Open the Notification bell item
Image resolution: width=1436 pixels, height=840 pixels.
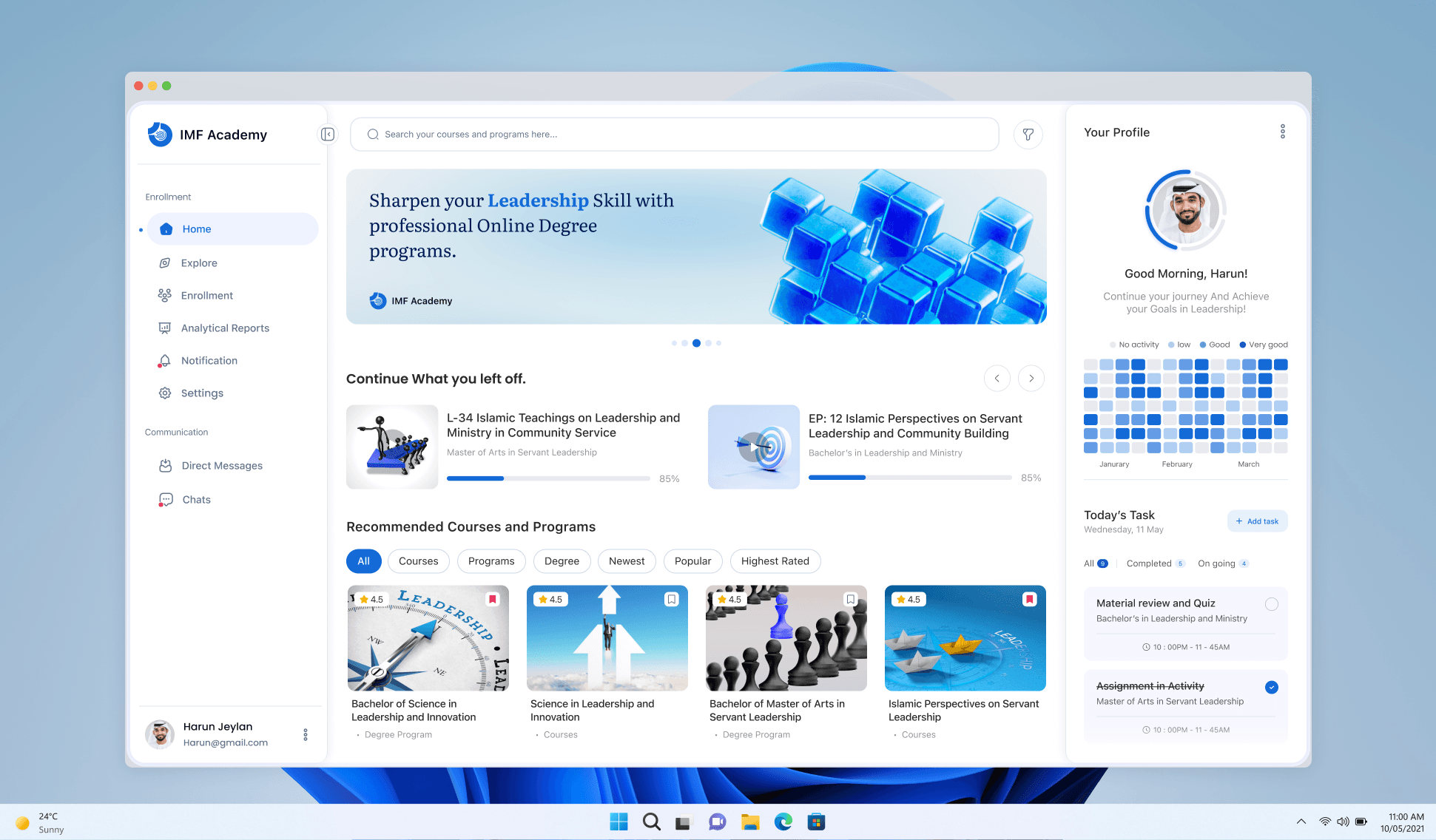click(x=209, y=360)
